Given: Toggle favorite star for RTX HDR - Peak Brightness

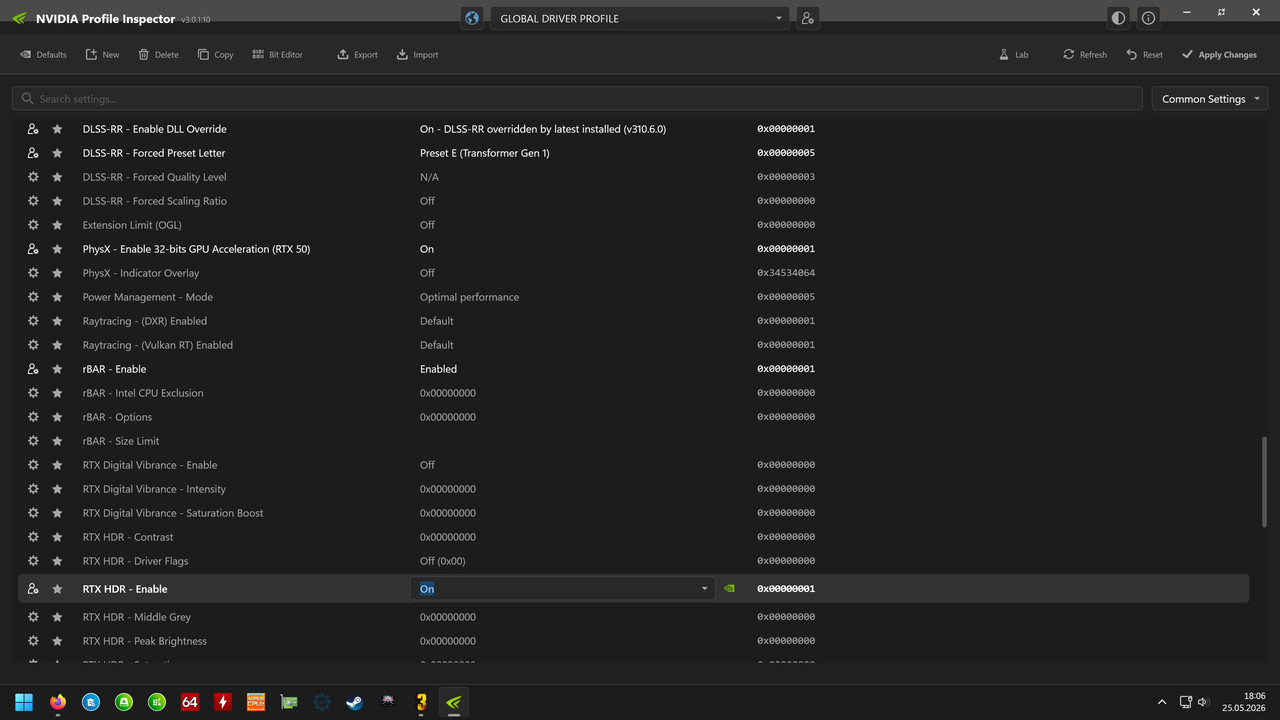Looking at the screenshot, I should [57, 641].
